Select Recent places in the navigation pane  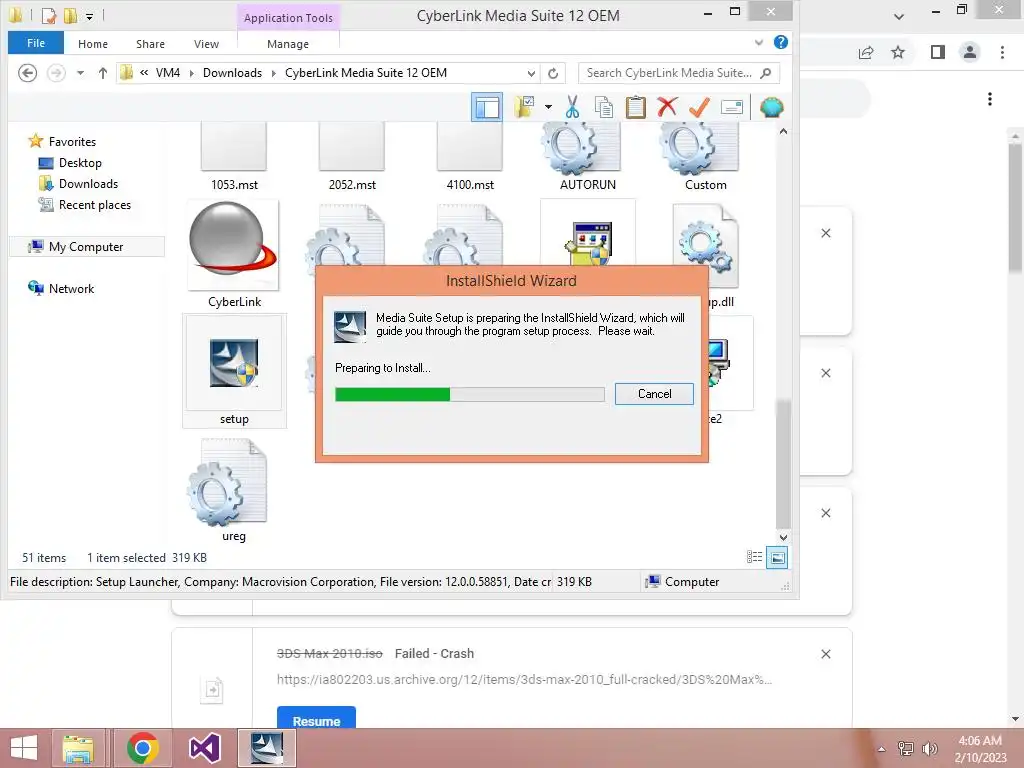pyautogui.click(x=95, y=204)
